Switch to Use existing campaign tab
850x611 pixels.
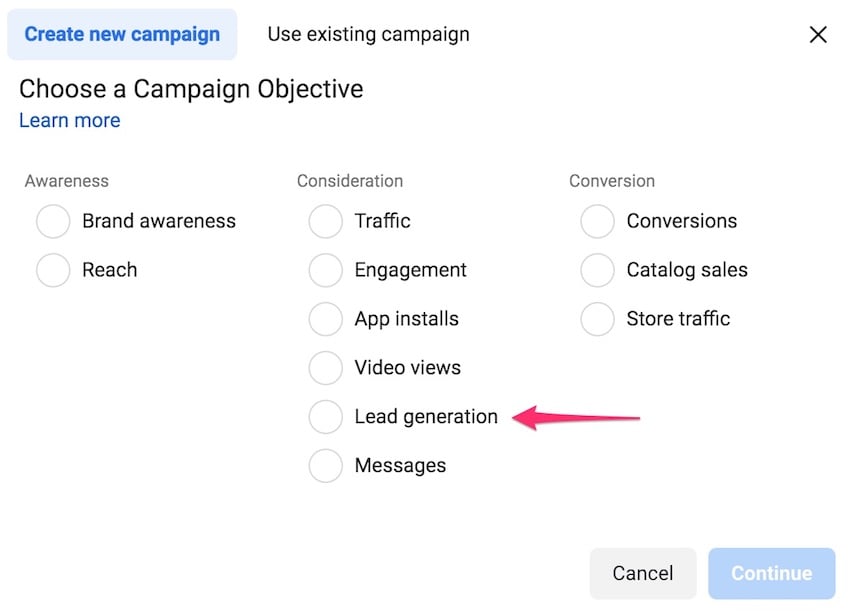(368, 34)
